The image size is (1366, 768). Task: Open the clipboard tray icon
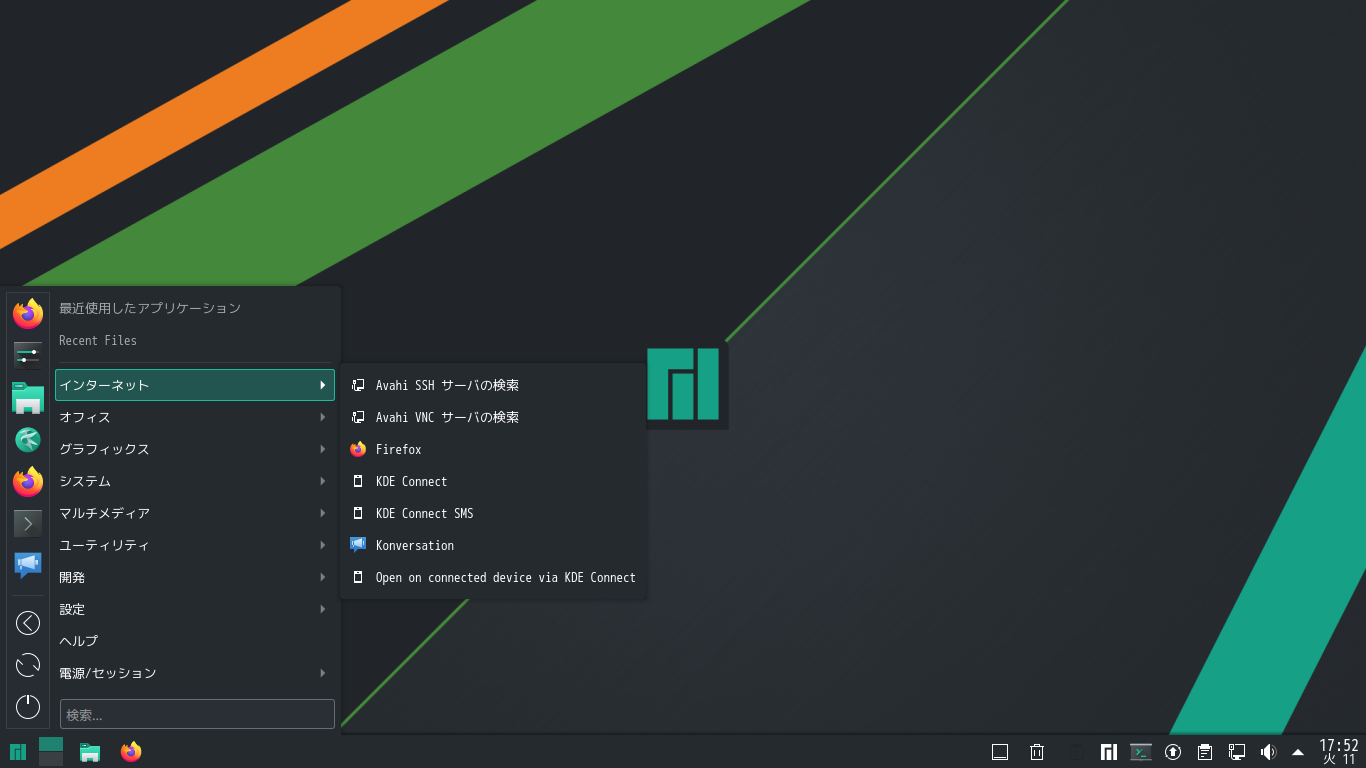point(1205,752)
